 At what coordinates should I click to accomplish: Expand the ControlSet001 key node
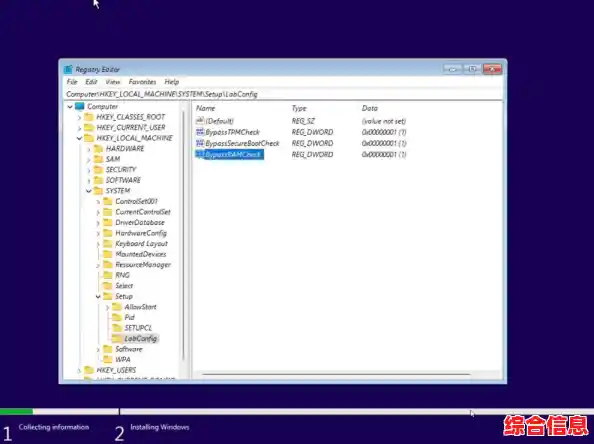click(x=98, y=202)
